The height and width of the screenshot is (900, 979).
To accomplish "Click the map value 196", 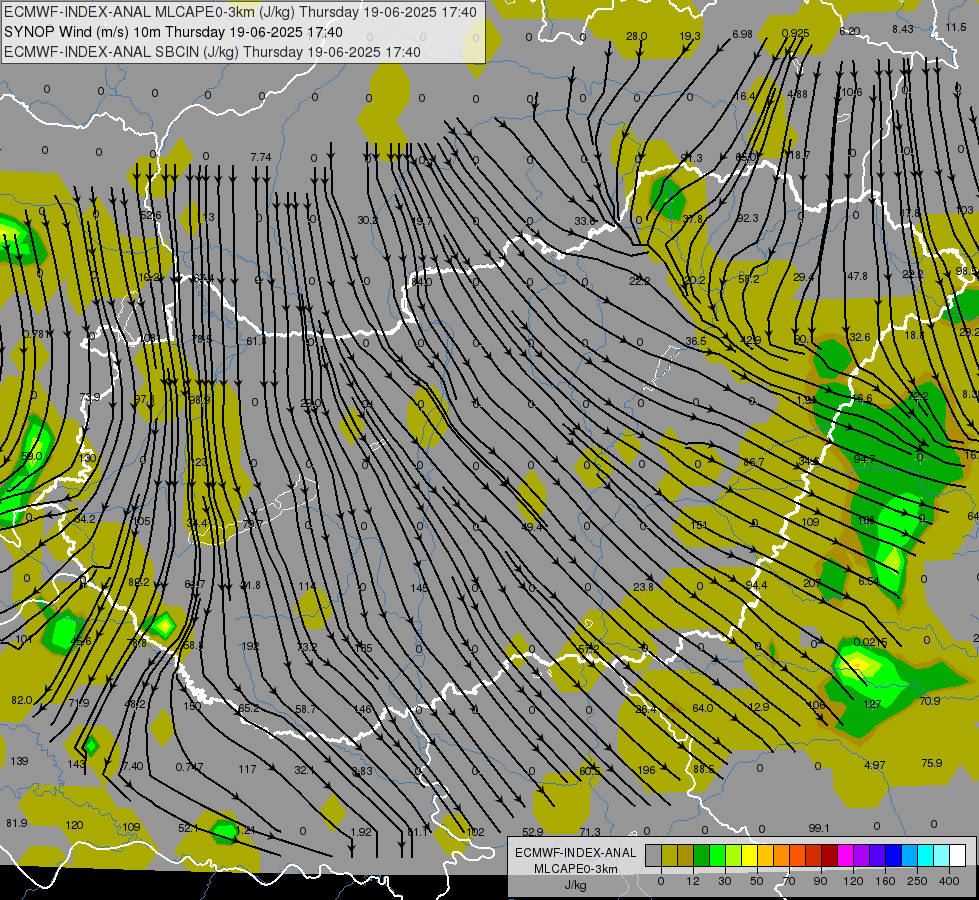I will coord(646,769).
